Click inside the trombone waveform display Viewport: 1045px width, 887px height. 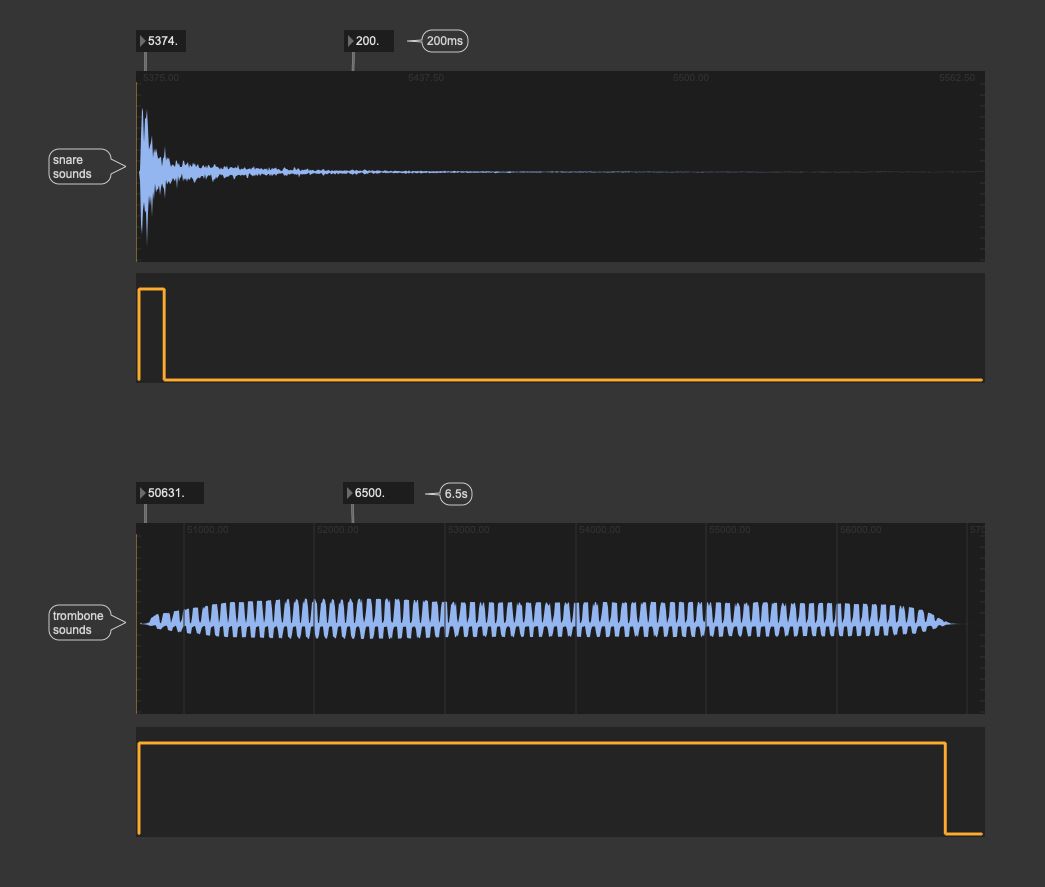(560, 618)
